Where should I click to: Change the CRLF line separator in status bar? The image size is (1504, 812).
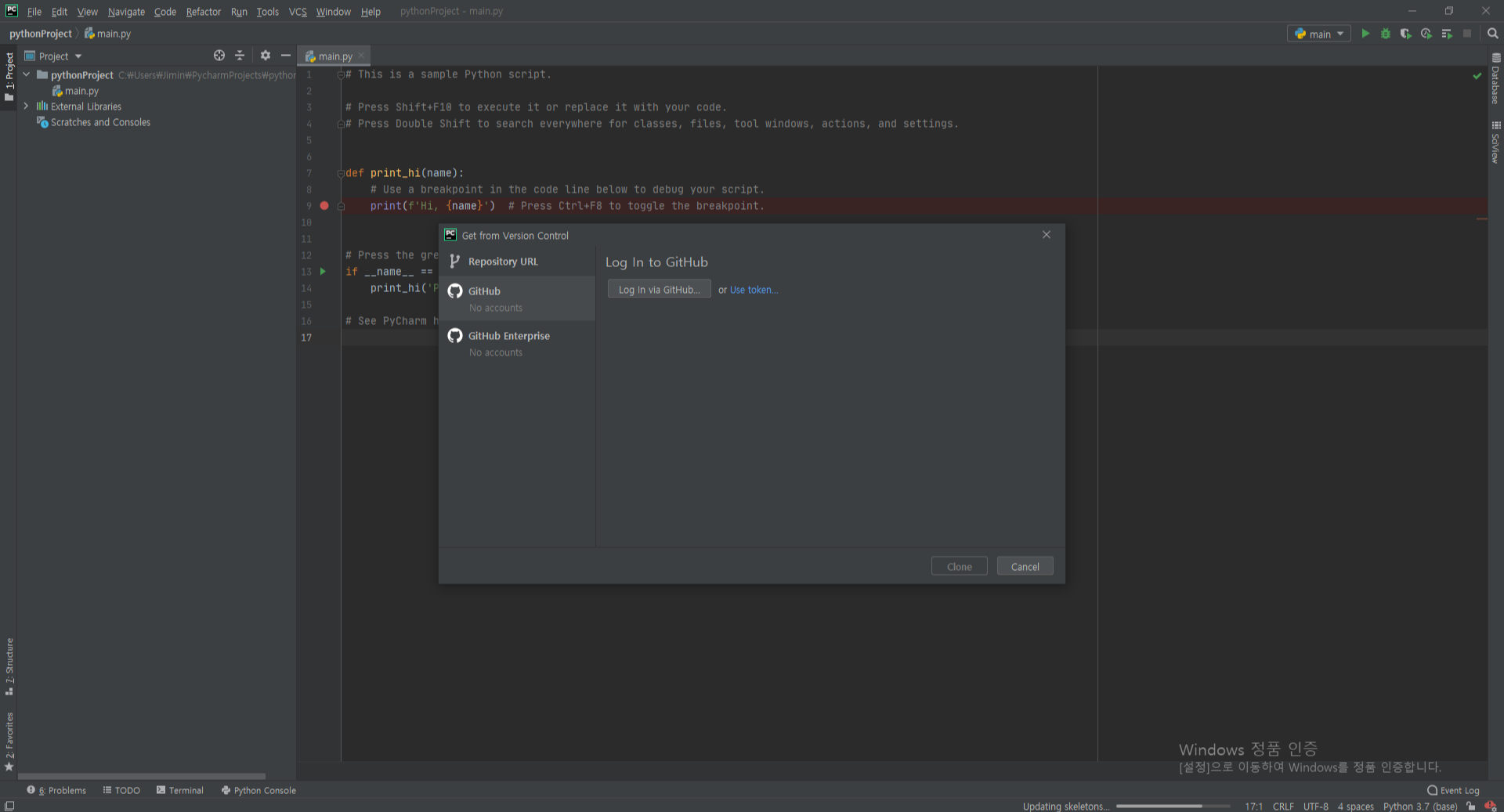[1283, 806]
